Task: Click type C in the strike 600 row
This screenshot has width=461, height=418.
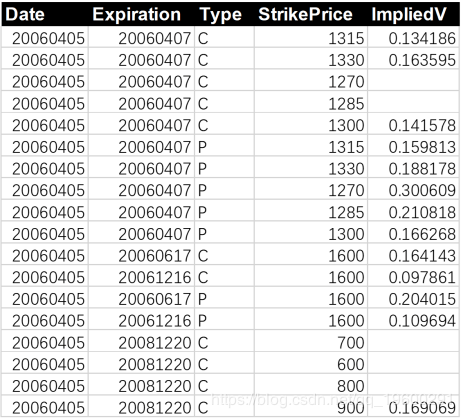Action: pos(203,364)
